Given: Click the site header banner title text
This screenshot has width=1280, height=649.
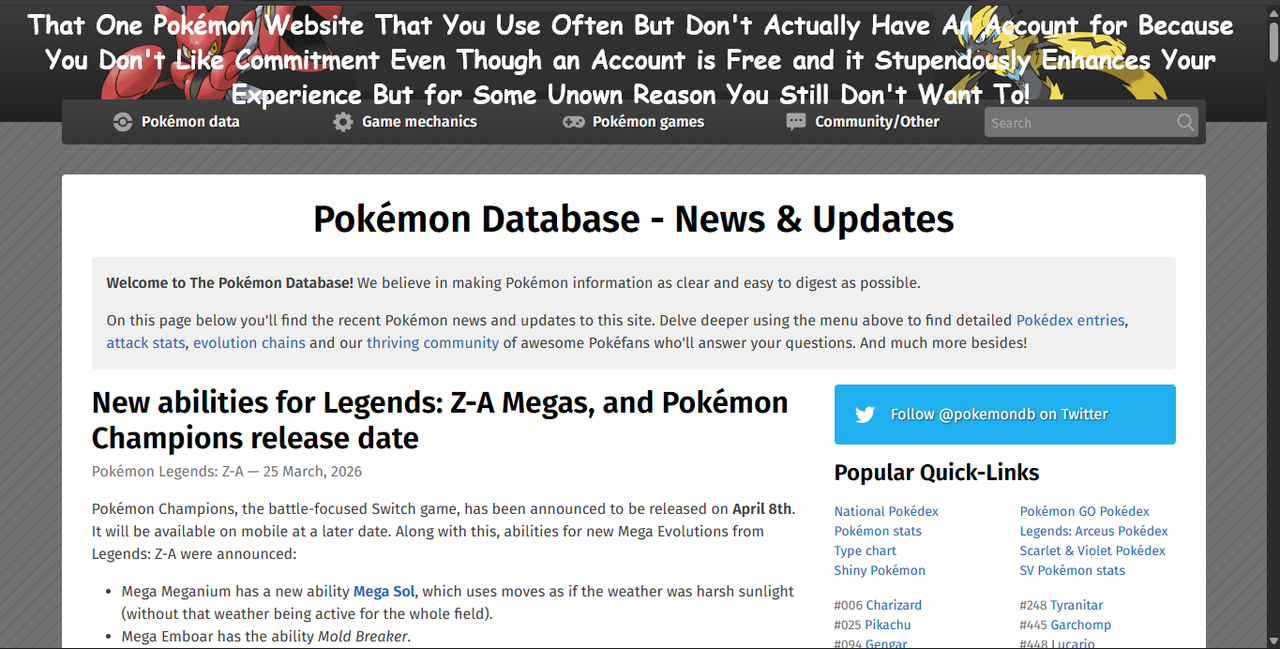Looking at the screenshot, I should click(630, 59).
